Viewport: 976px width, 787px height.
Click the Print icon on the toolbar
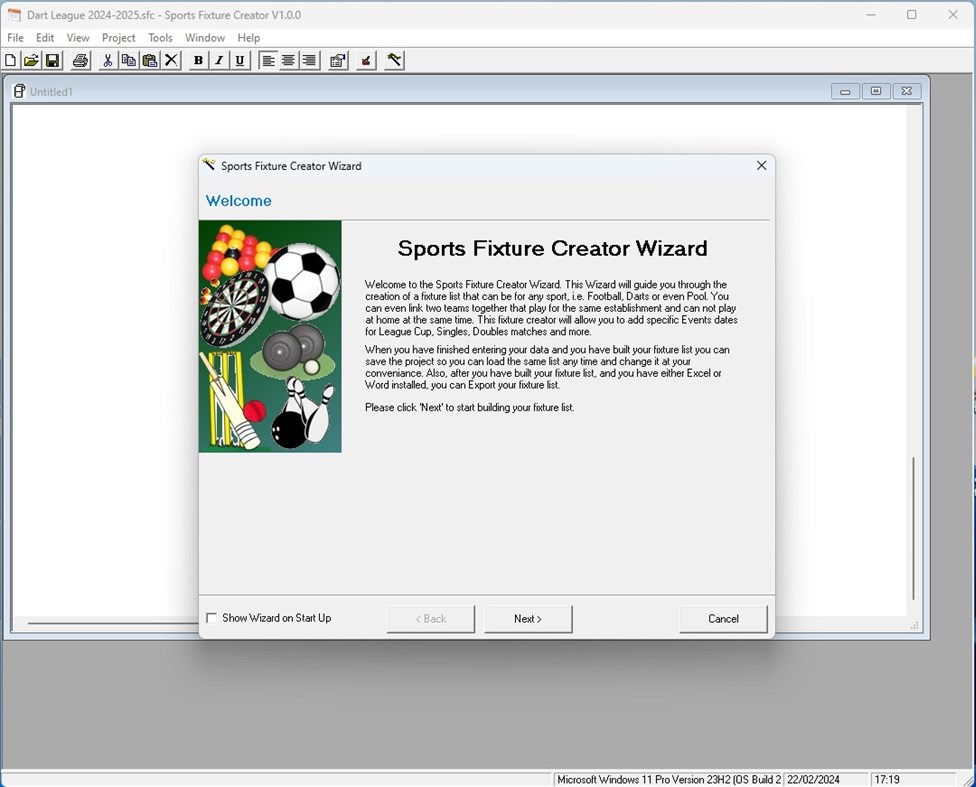tap(80, 60)
